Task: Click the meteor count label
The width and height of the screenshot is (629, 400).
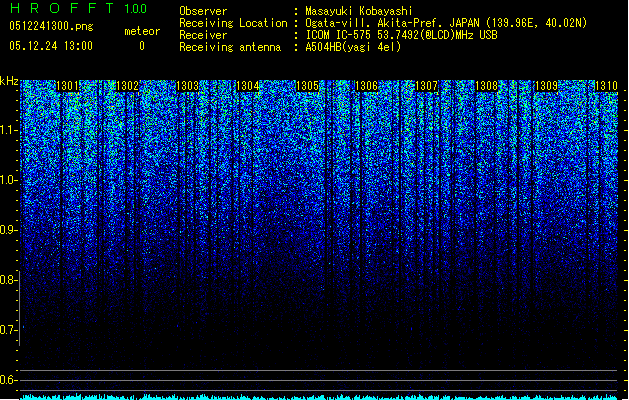Action: pyautogui.click(x=142, y=31)
